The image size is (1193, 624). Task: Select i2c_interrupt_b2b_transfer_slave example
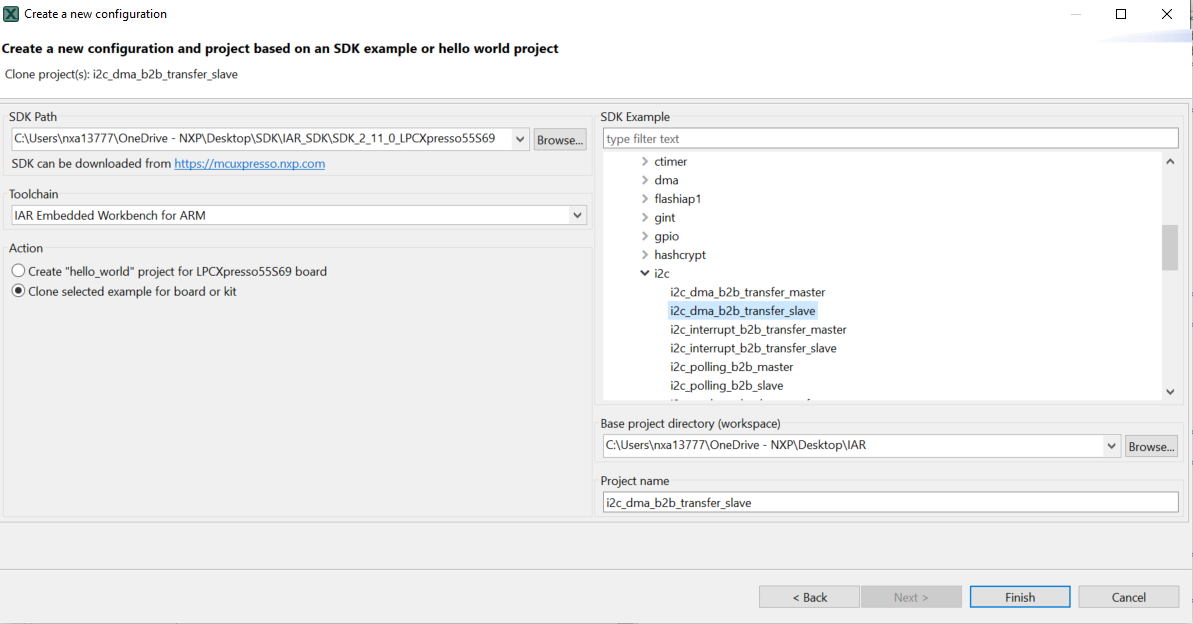point(753,349)
